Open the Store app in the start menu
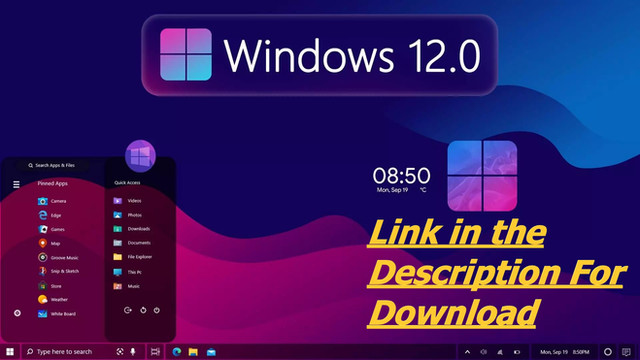Viewport: 640px width, 360px height. 50,286
